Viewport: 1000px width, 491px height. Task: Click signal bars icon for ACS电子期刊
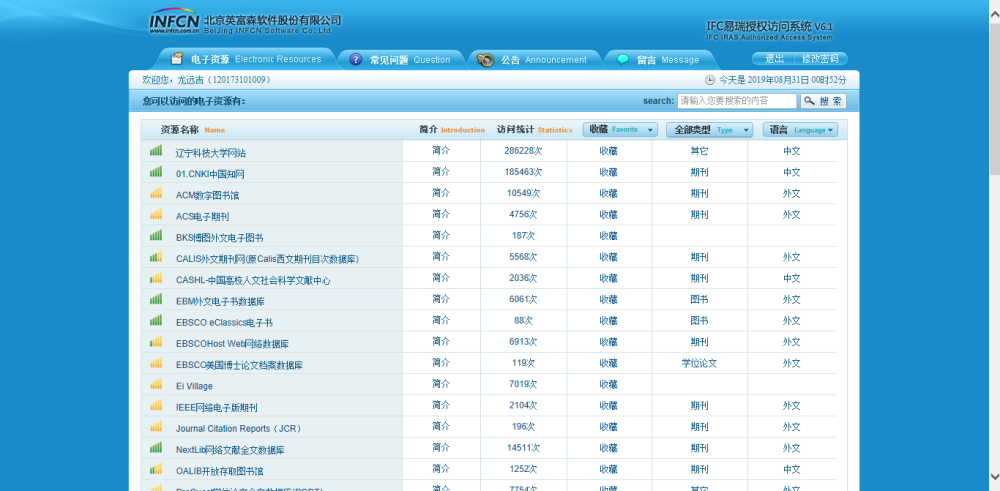pos(156,214)
